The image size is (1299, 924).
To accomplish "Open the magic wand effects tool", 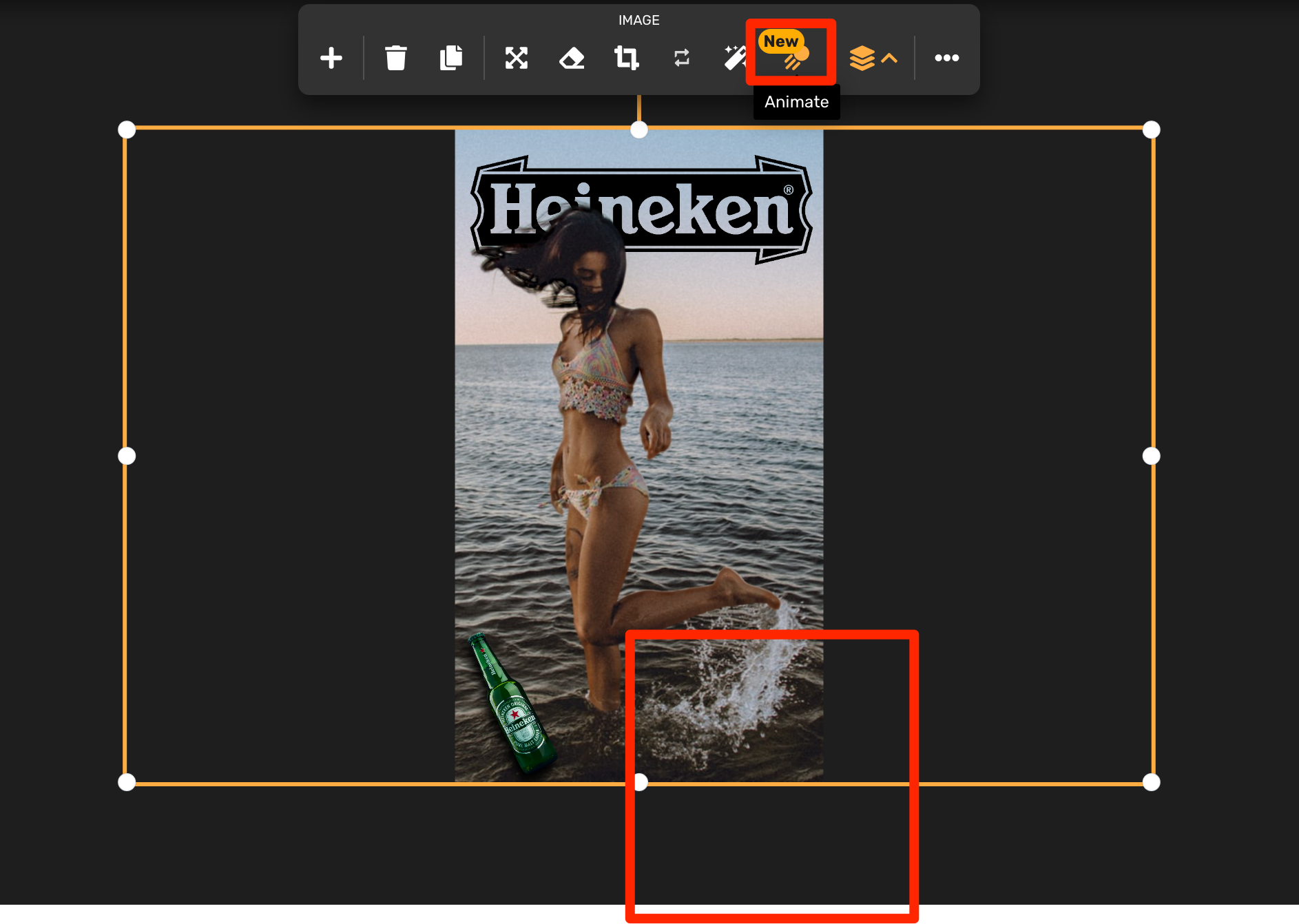I will tap(735, 58).
